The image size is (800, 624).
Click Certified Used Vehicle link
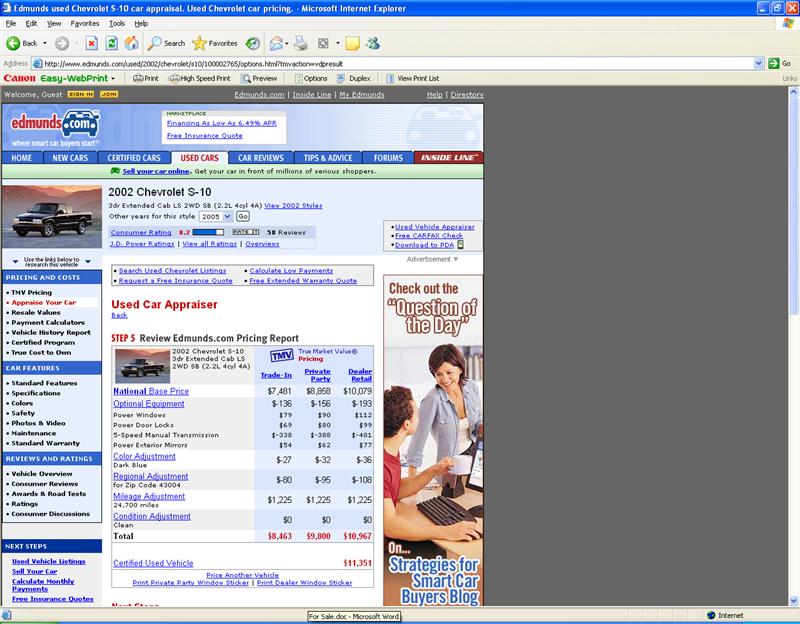click(x=153, y=563)
